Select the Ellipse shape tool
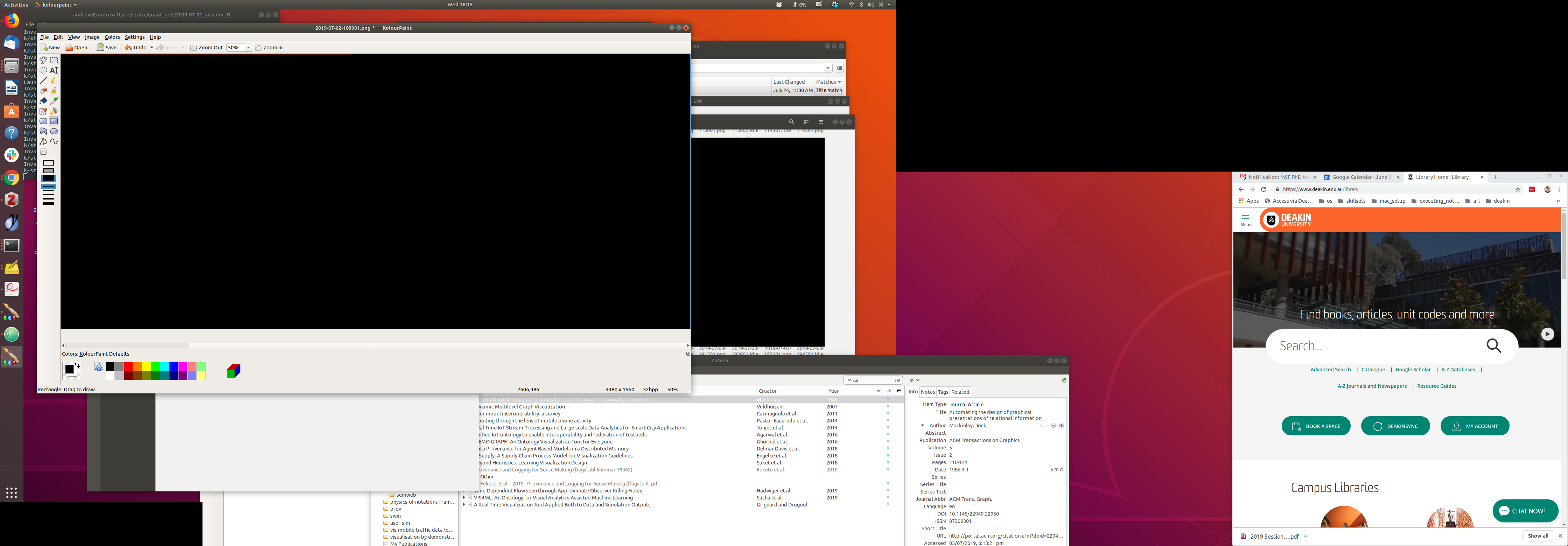Screen dimensions: 1568x546 (x=54, y=132)
